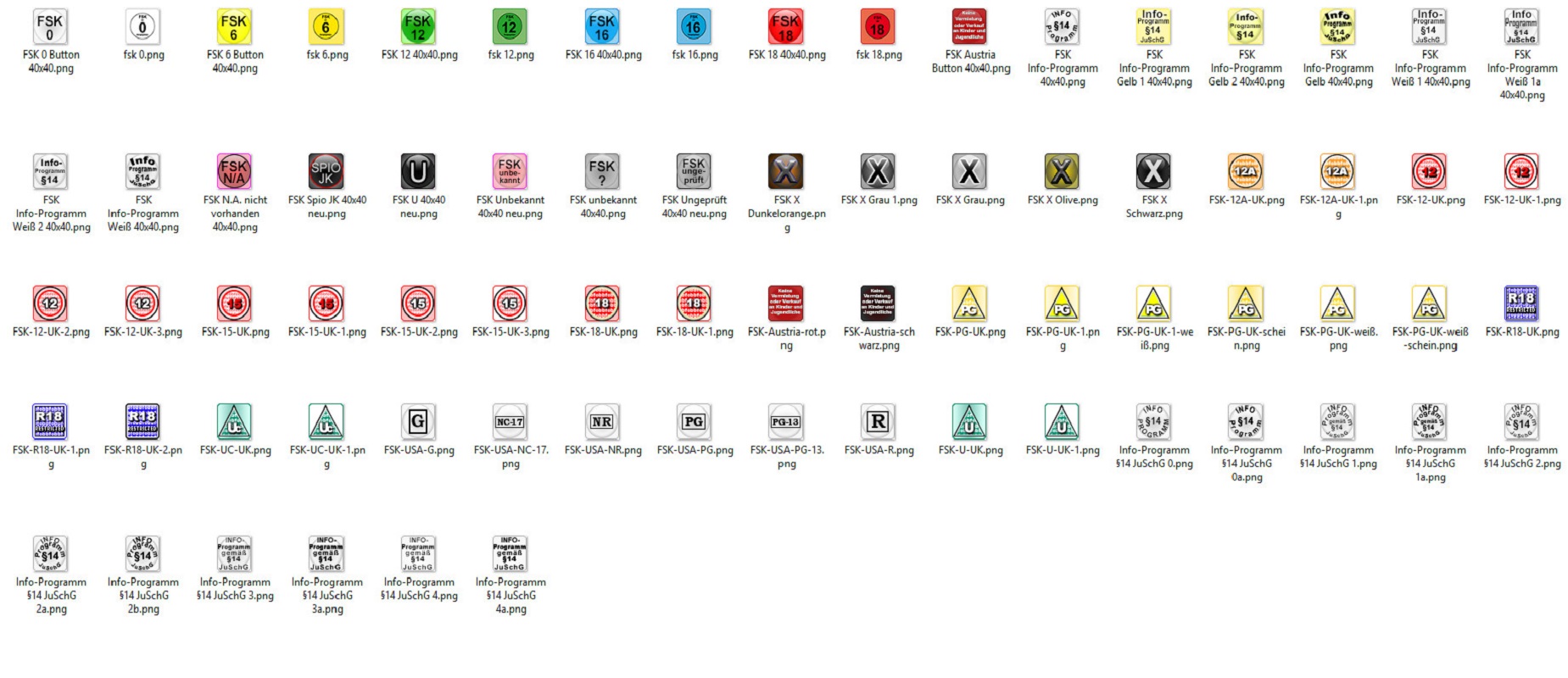Click the Info-Programm §14 JuSchG 4a.png icon
Image resolution: width=1568 pixels, height=678 pixels.
[x=511, y=553]
